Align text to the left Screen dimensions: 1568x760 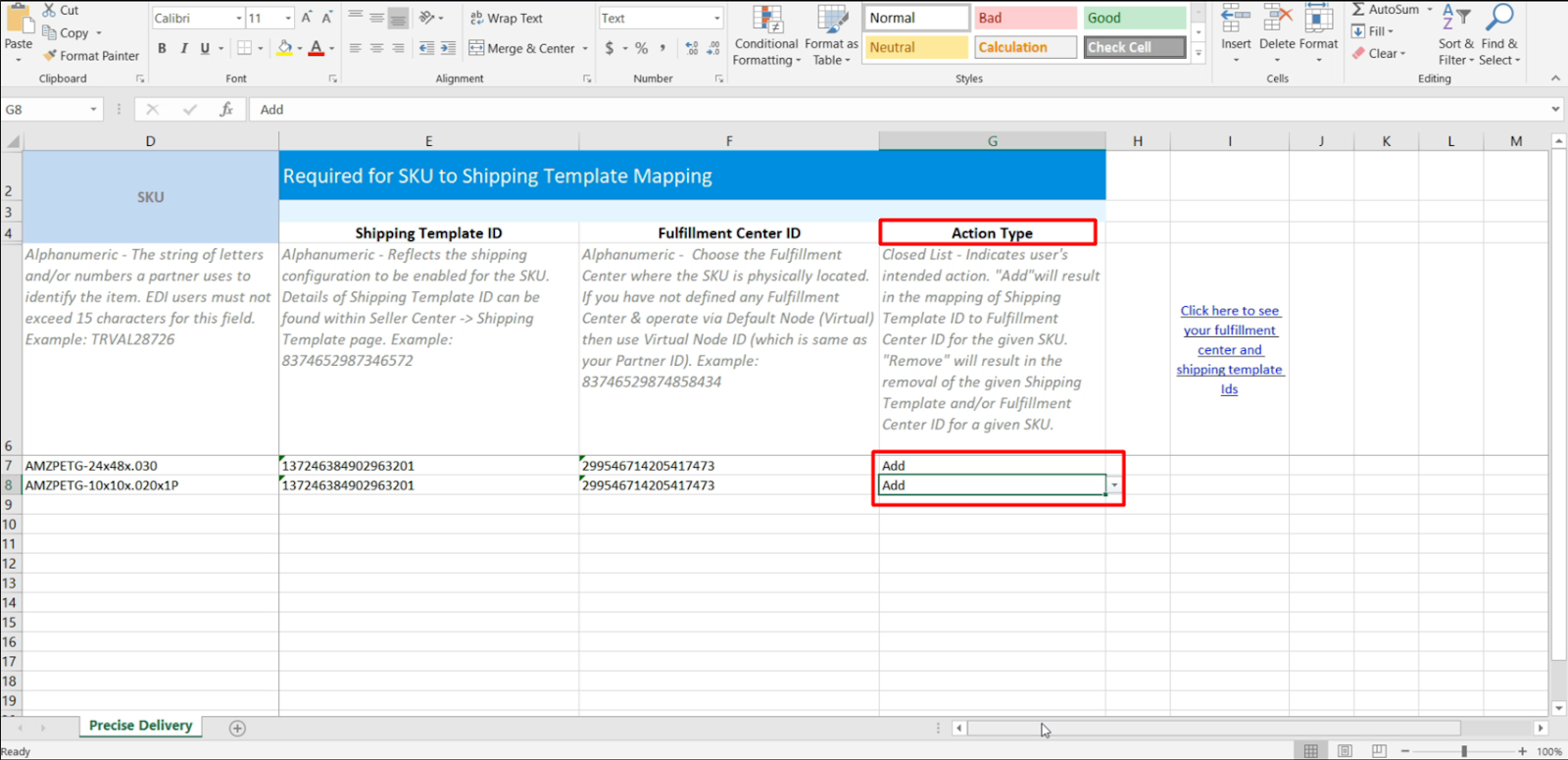coord(356,48)
